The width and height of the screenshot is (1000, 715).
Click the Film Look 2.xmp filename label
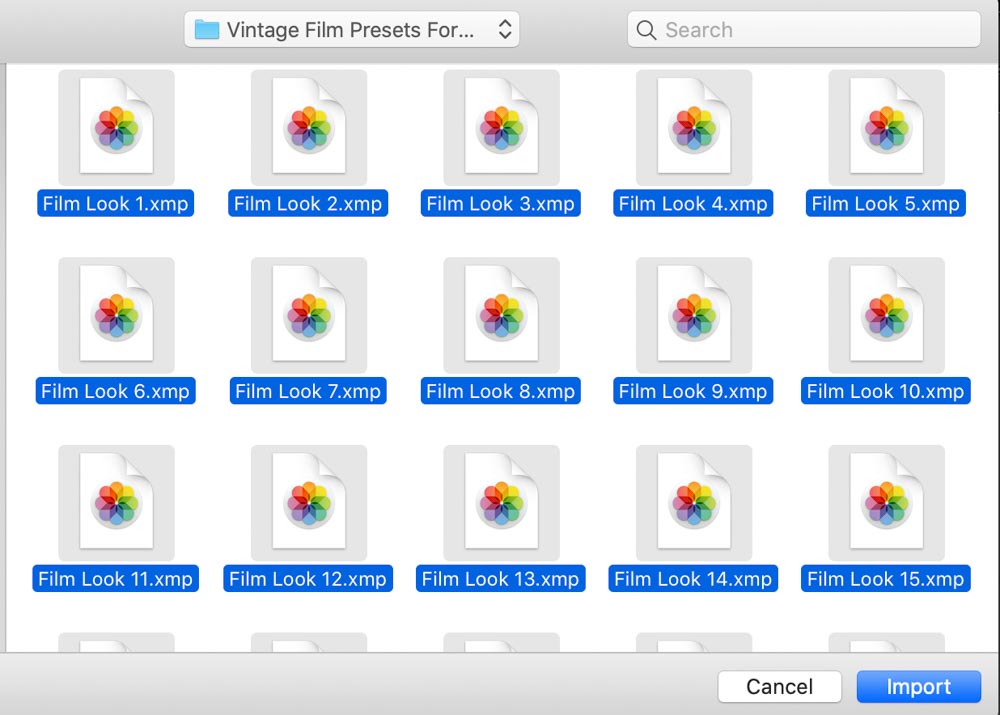[308, 203]
